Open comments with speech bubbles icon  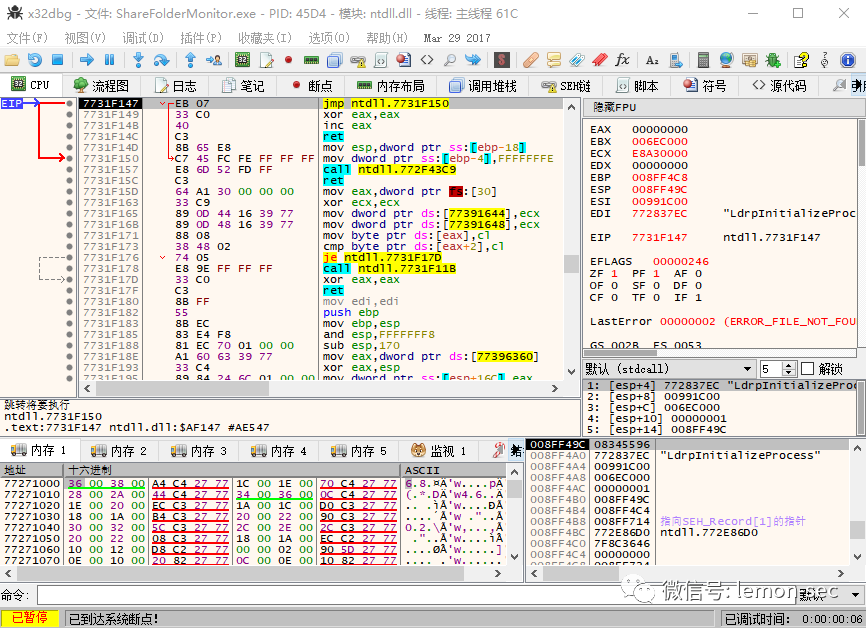553,60
